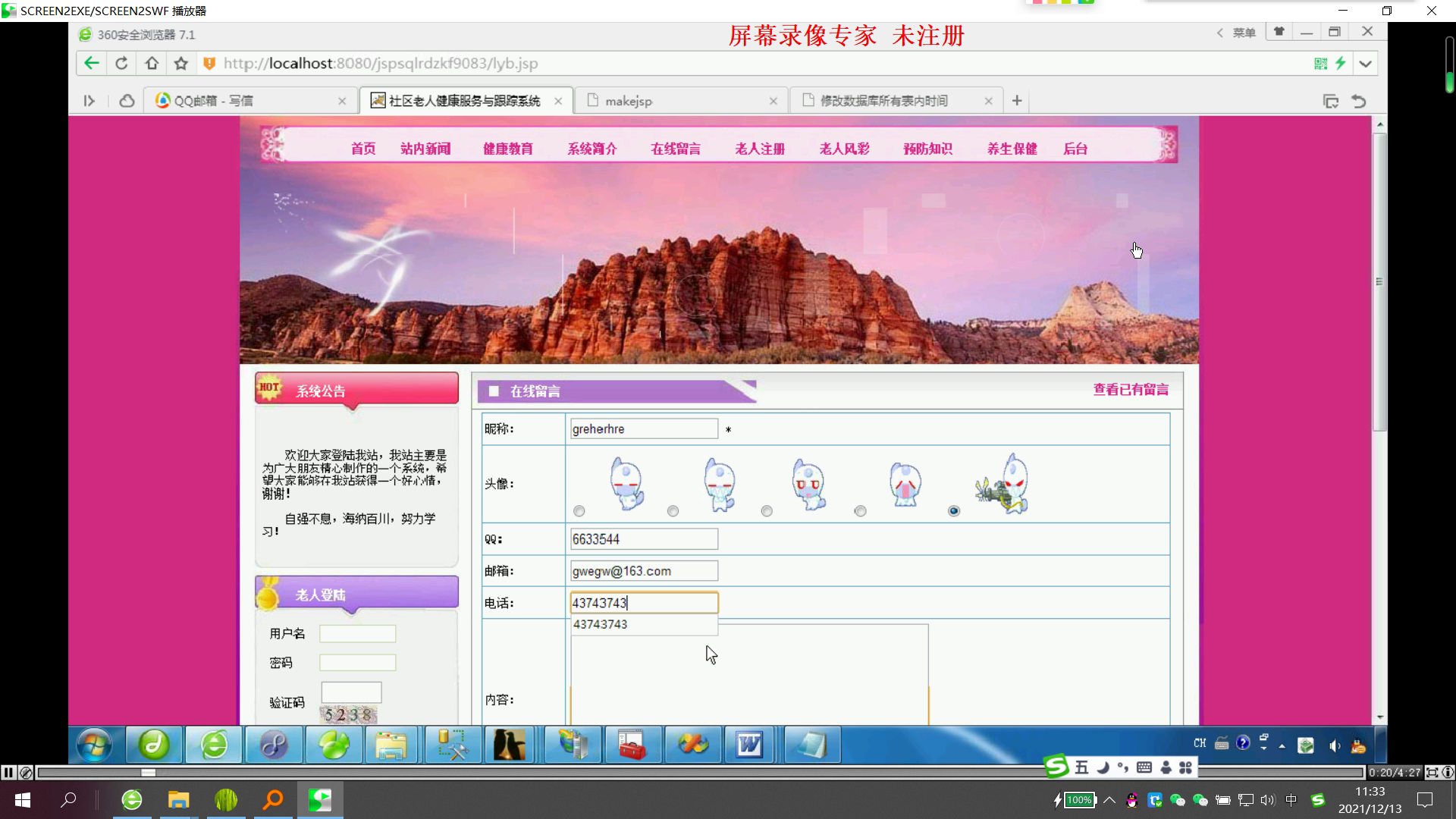Select the second avatar radio button

tap(673, 511)
